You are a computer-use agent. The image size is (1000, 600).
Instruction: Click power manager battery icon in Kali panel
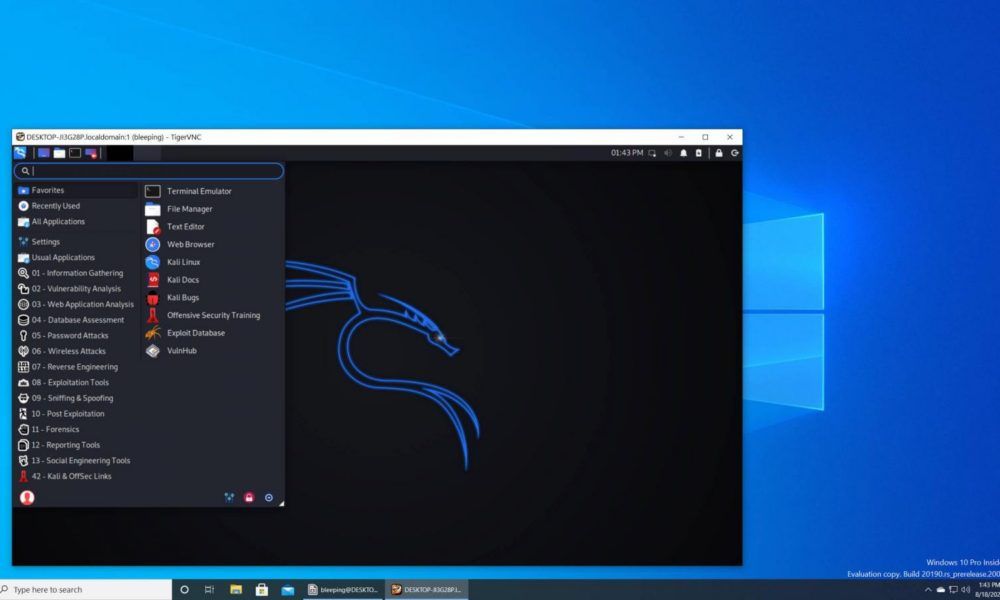[699, 153]
